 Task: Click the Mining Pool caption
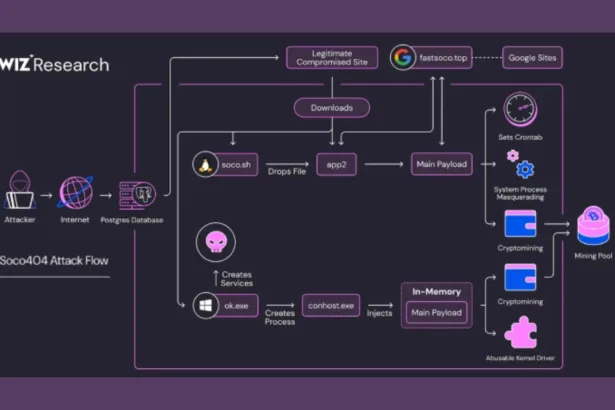coord(593,256)
